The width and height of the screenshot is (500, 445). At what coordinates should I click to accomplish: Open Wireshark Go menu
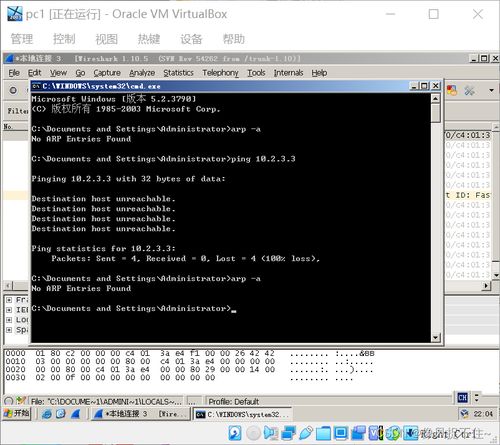(80, 73)
